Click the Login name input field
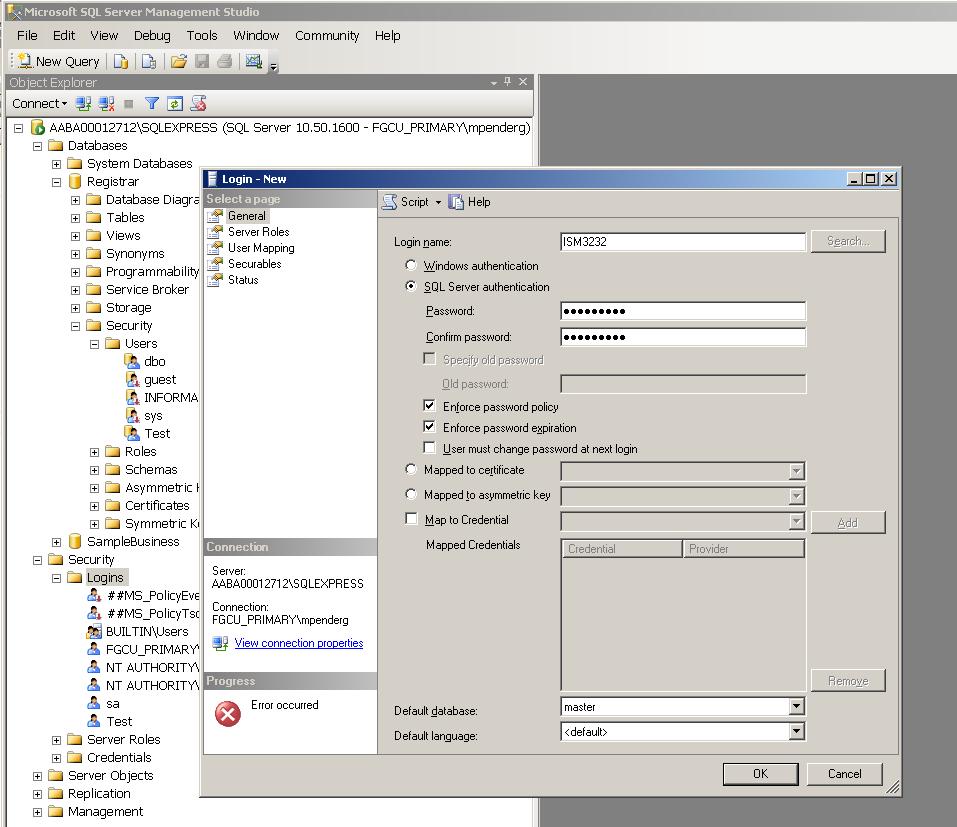Image resolution: width=957 pixels, height=827 pixels. tap(683, 242)
